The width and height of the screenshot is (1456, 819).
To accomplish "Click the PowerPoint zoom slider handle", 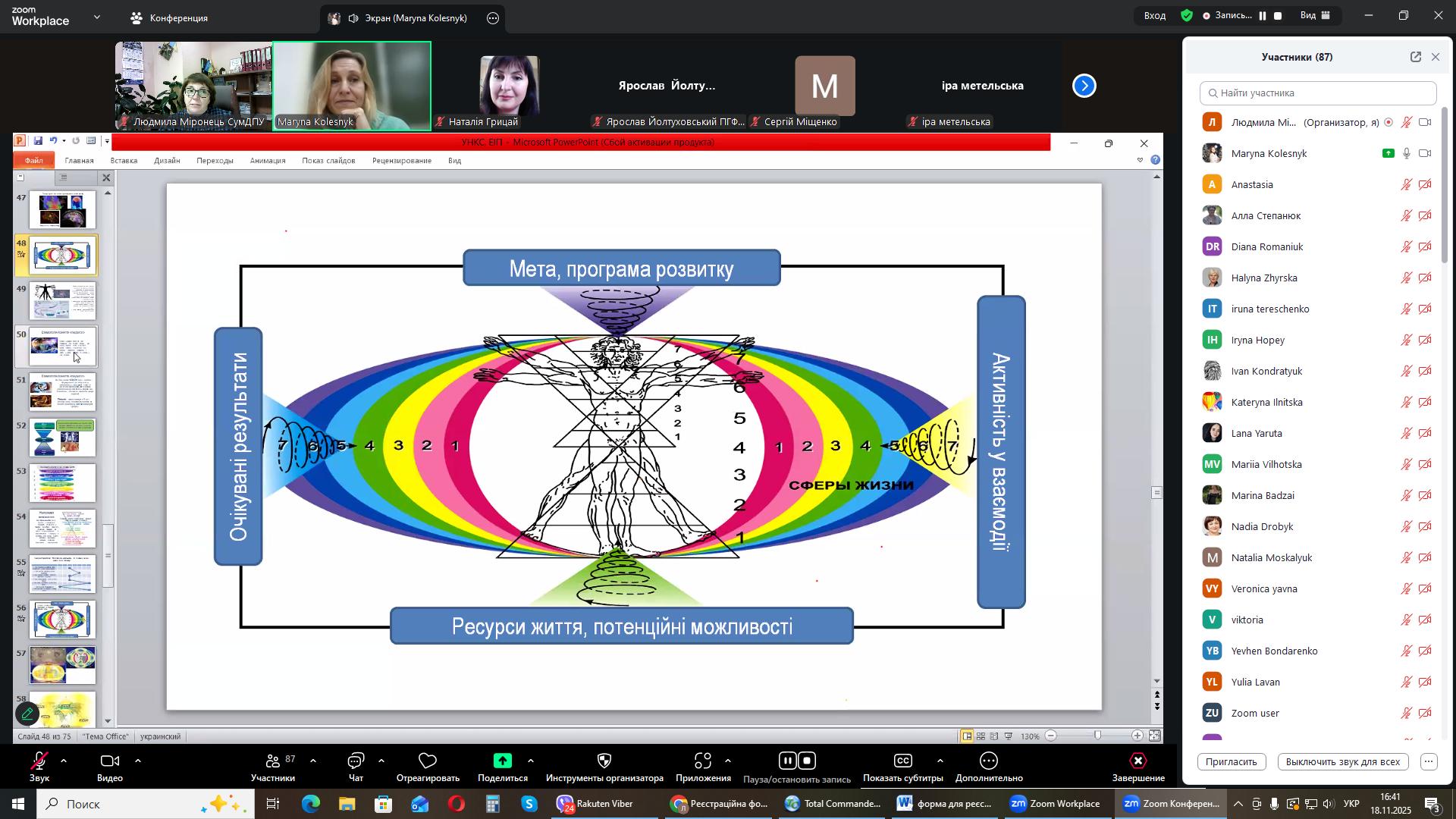I will click(x=1097, y=736).
